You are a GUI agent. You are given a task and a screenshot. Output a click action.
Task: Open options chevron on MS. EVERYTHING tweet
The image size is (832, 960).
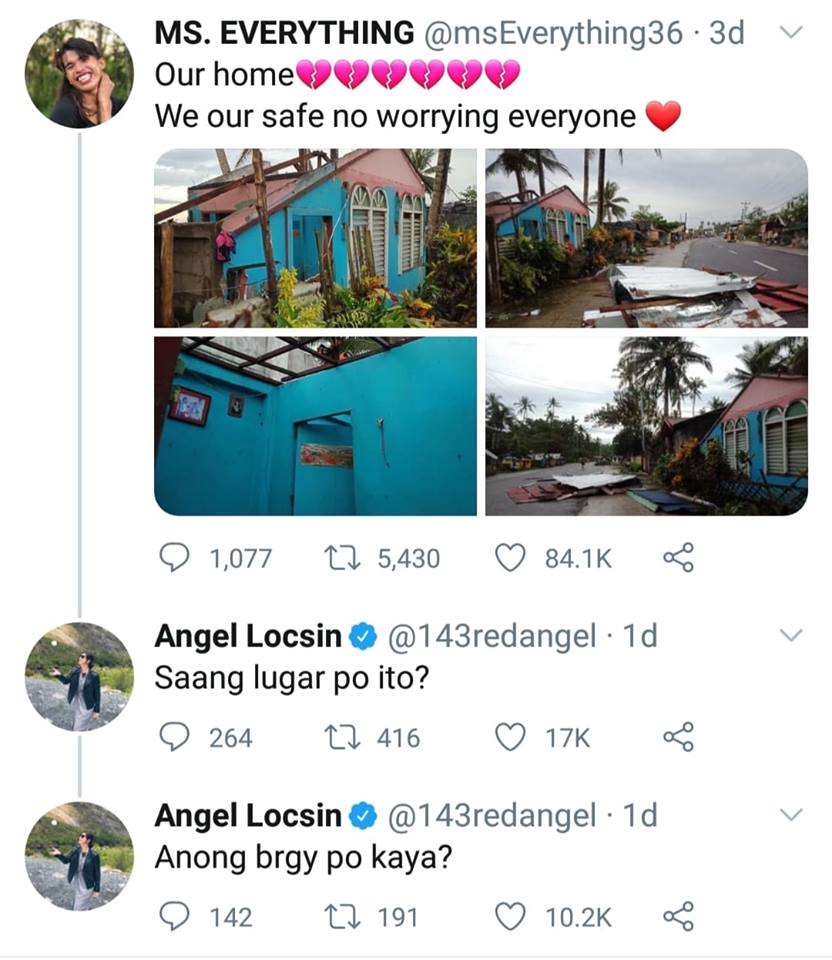point(790,32)
